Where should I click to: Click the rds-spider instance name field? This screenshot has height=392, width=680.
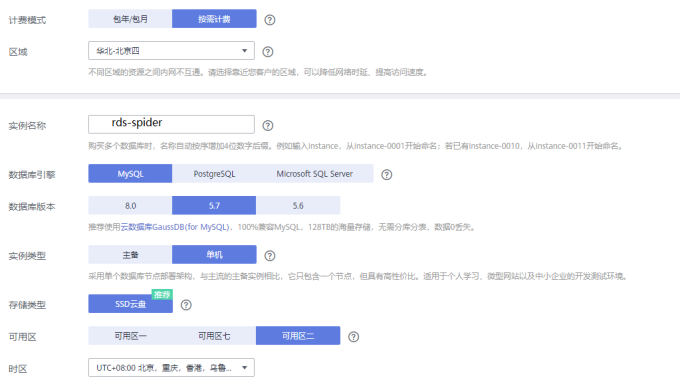pos(171,124)
